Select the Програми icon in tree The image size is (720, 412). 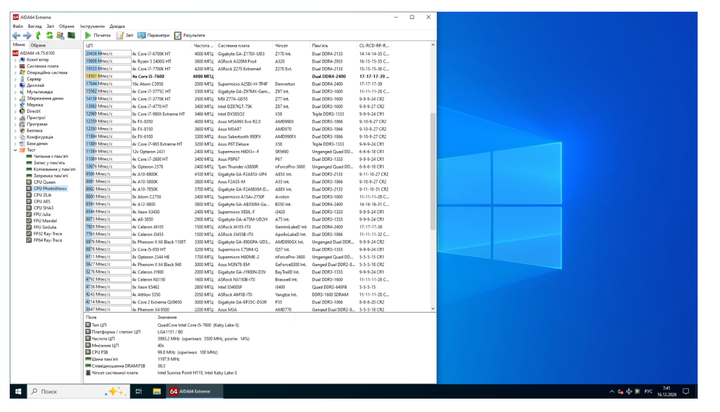[22, 124]
